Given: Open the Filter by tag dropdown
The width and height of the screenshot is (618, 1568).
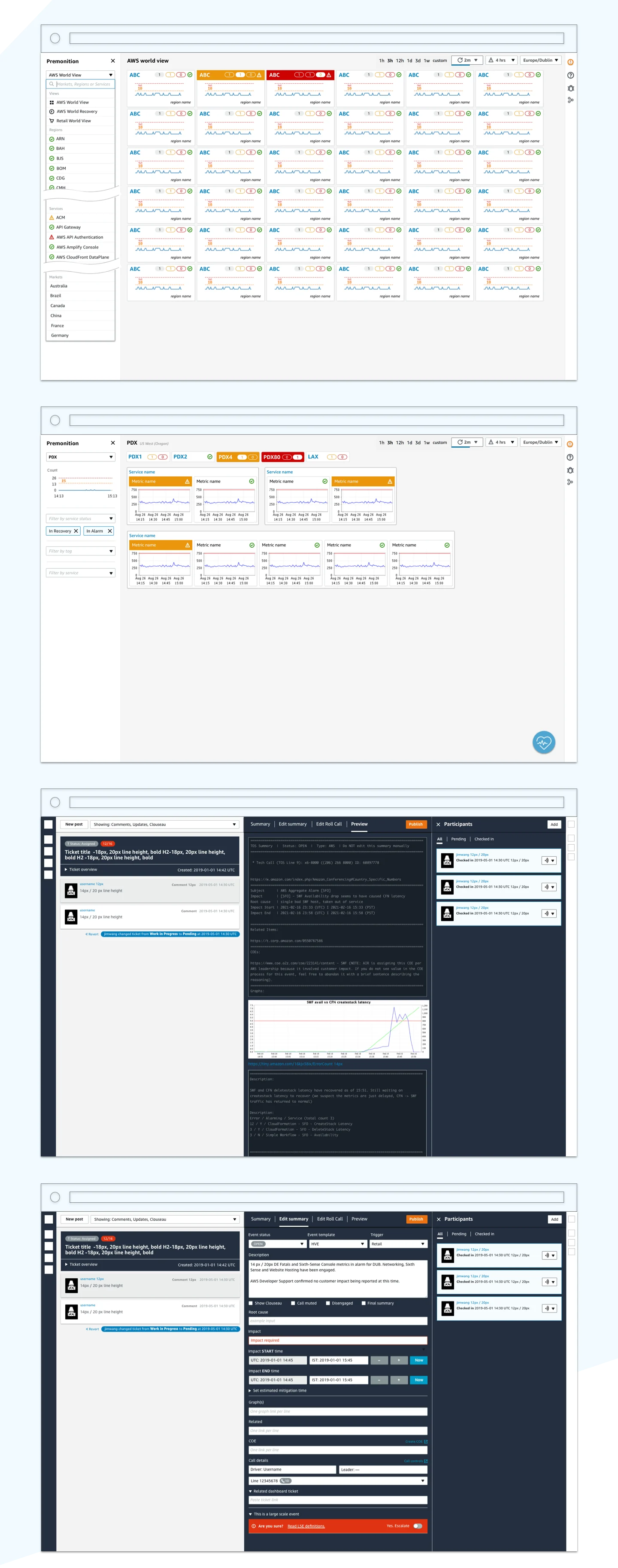Looking at the screenshot, I should click(x=80, y=551).
